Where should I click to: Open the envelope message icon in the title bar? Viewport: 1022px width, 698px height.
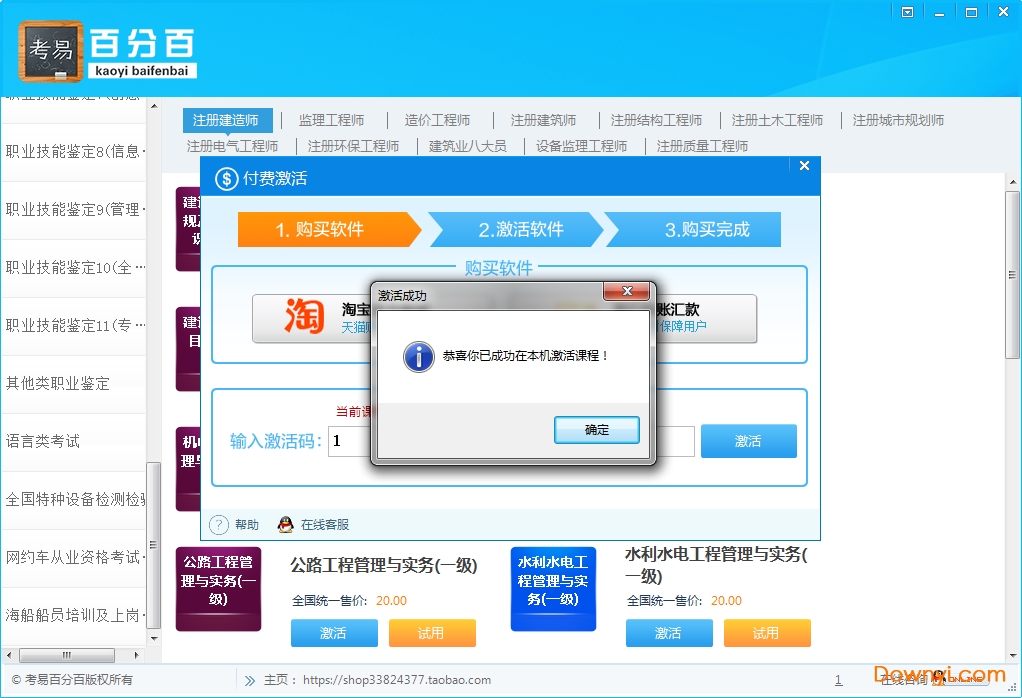click(x=907, y=11)
